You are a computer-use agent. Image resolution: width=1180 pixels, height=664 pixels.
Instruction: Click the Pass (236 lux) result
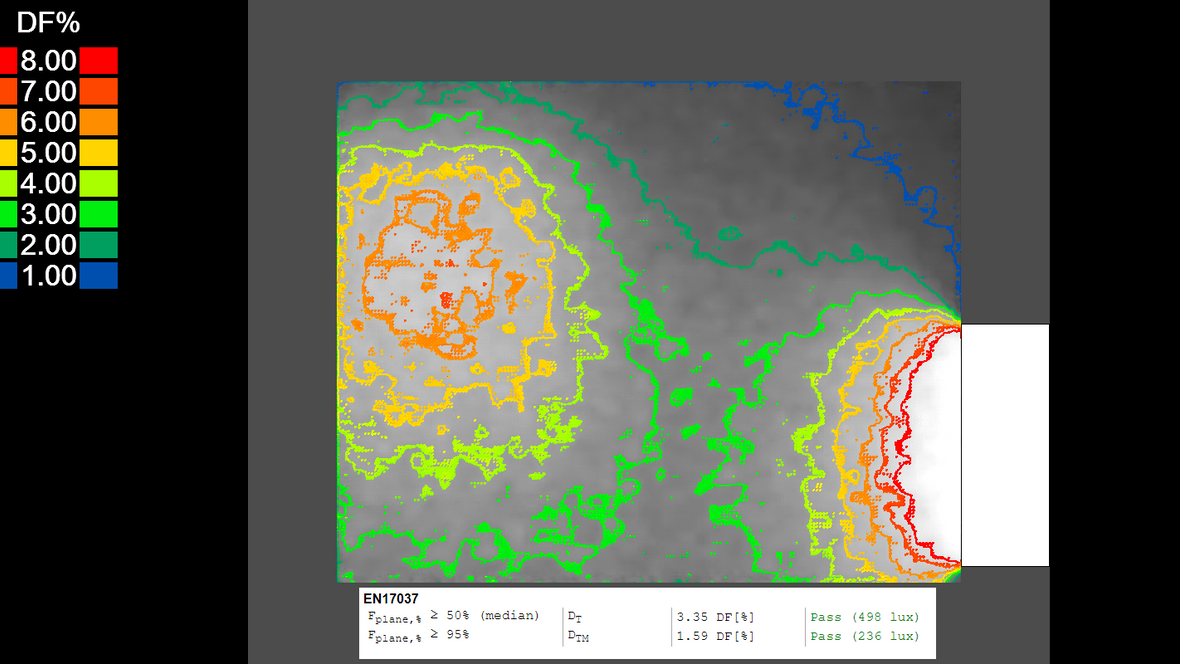click(x=864, y=636)
